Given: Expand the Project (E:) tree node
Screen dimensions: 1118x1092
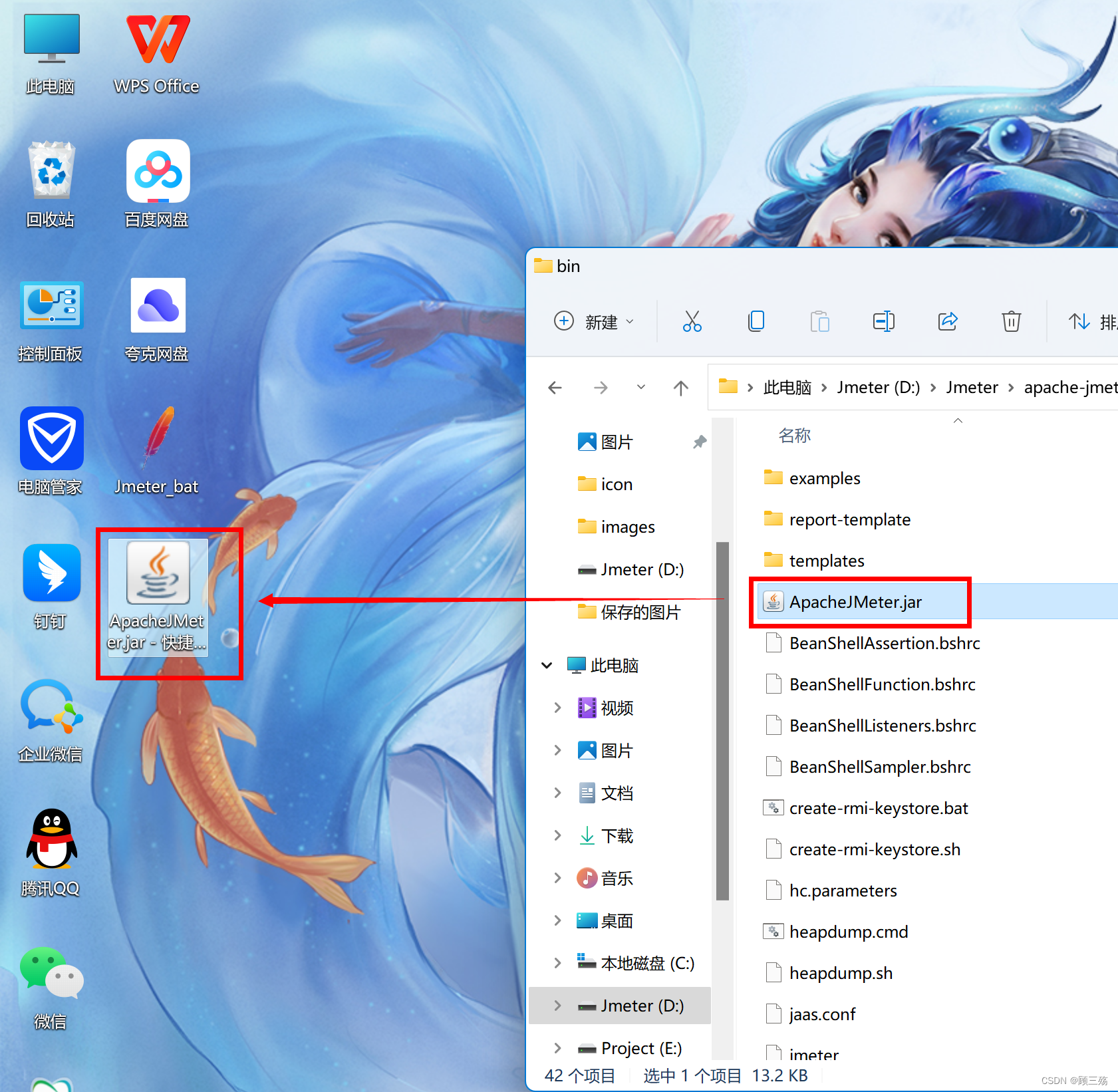Looking at the screenshot, I should pos(557,1048).
